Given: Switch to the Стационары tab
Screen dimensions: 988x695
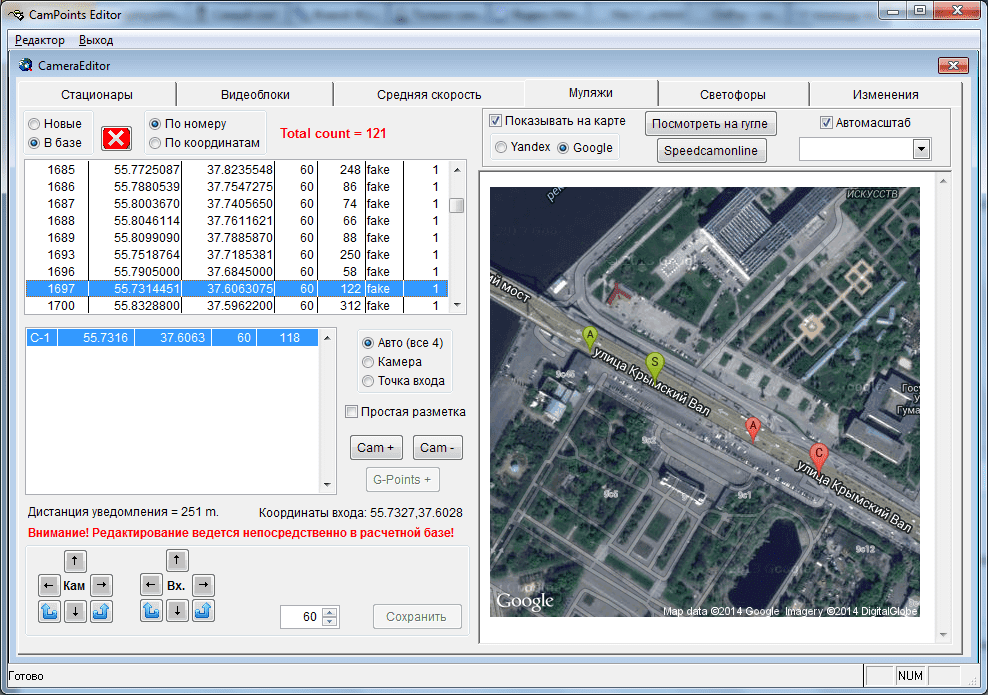Looking at the screenshot, I should click(97, 95).
